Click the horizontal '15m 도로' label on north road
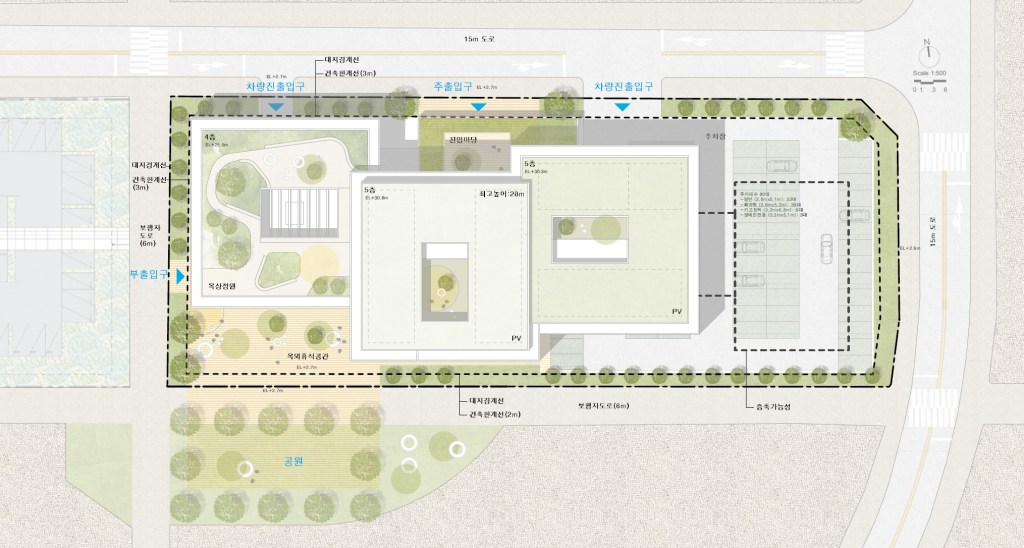The width and height of the screenshot is (1024, 548). pyautogui.click(x=479, y=39)
